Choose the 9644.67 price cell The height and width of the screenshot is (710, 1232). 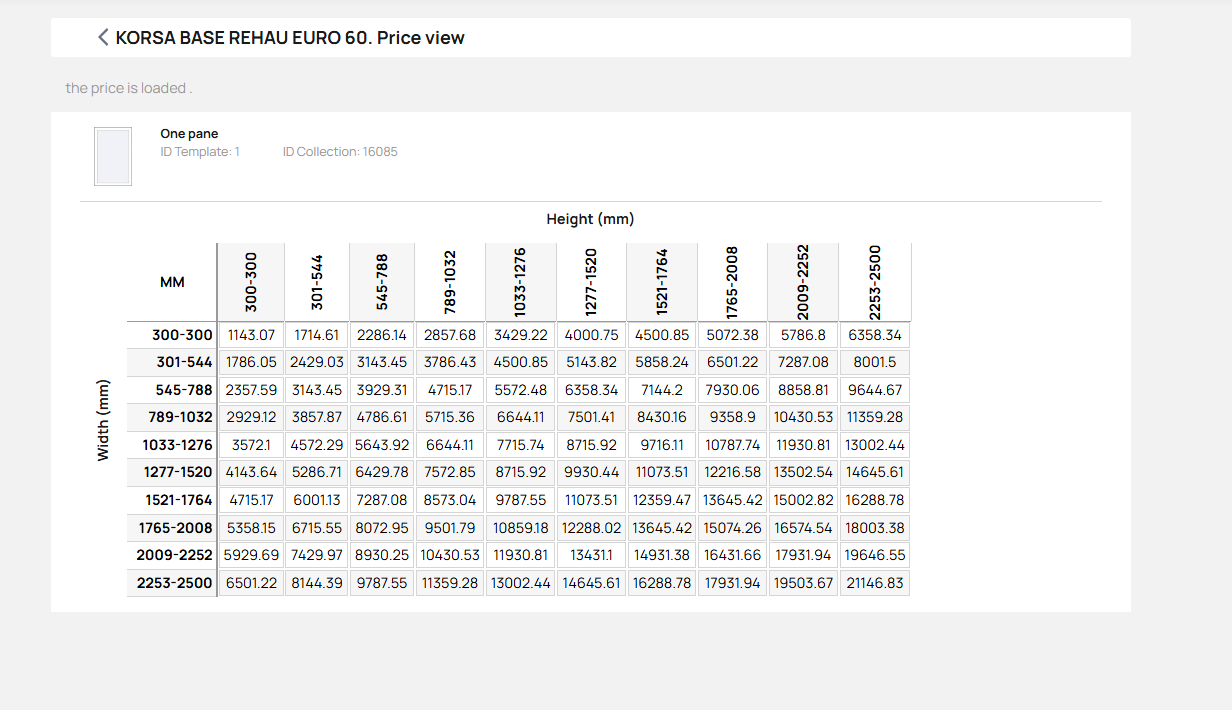point(875,390)
